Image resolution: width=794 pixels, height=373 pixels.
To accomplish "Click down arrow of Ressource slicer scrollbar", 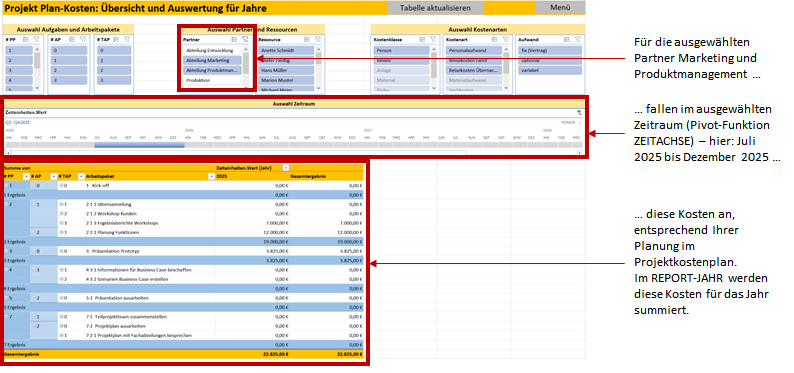I will [x=318, y=88].
